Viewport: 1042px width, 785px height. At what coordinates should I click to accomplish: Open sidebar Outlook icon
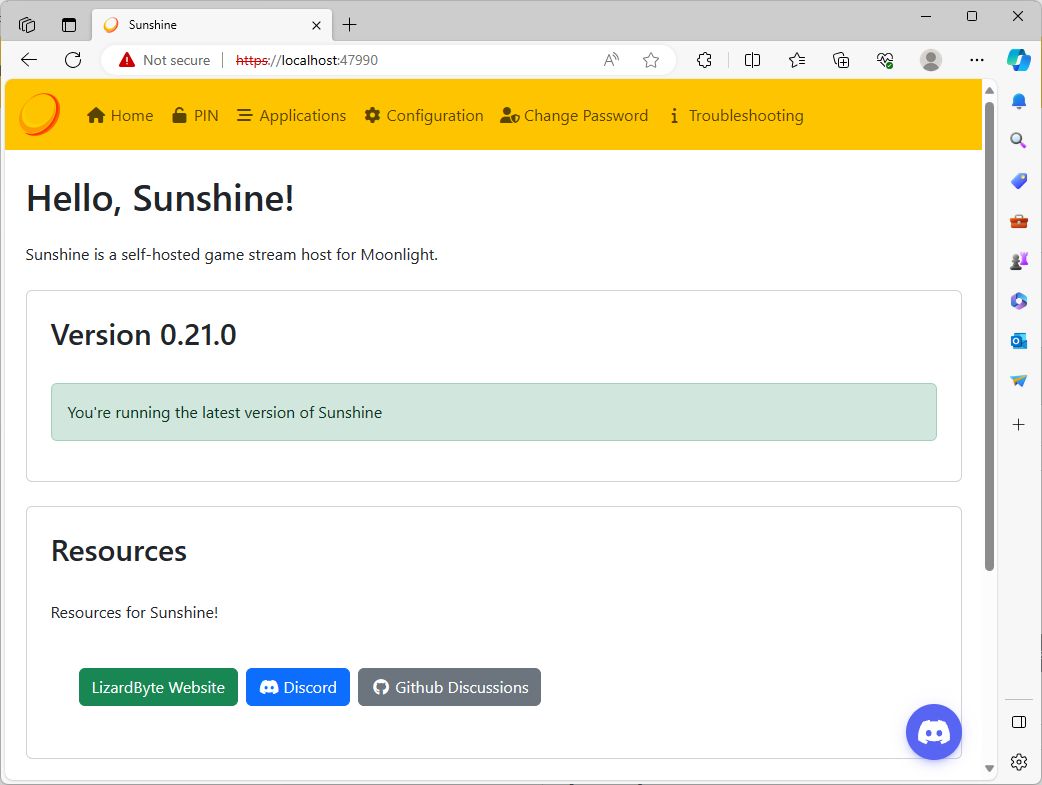click(1018, 341)
